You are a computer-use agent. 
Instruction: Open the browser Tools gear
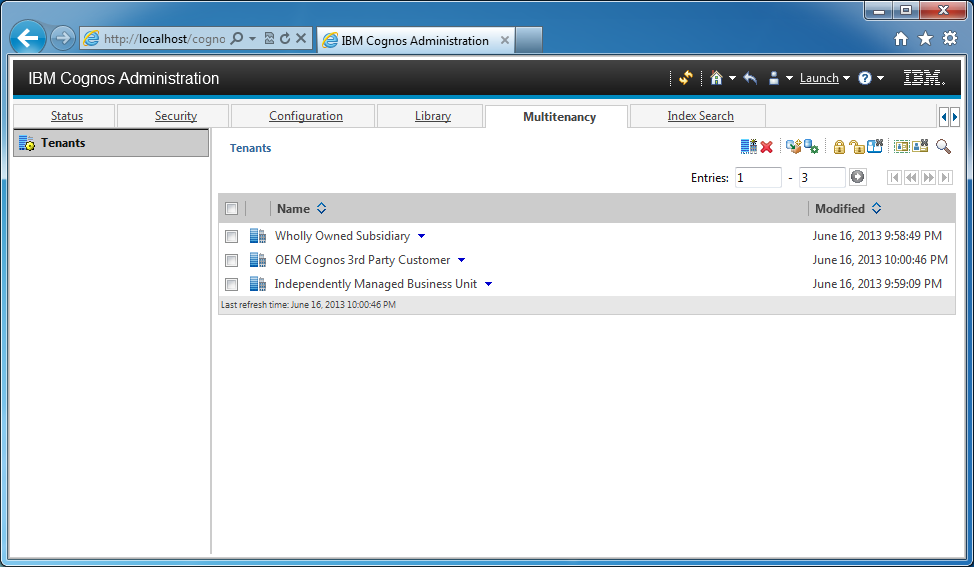coord(950,39)
